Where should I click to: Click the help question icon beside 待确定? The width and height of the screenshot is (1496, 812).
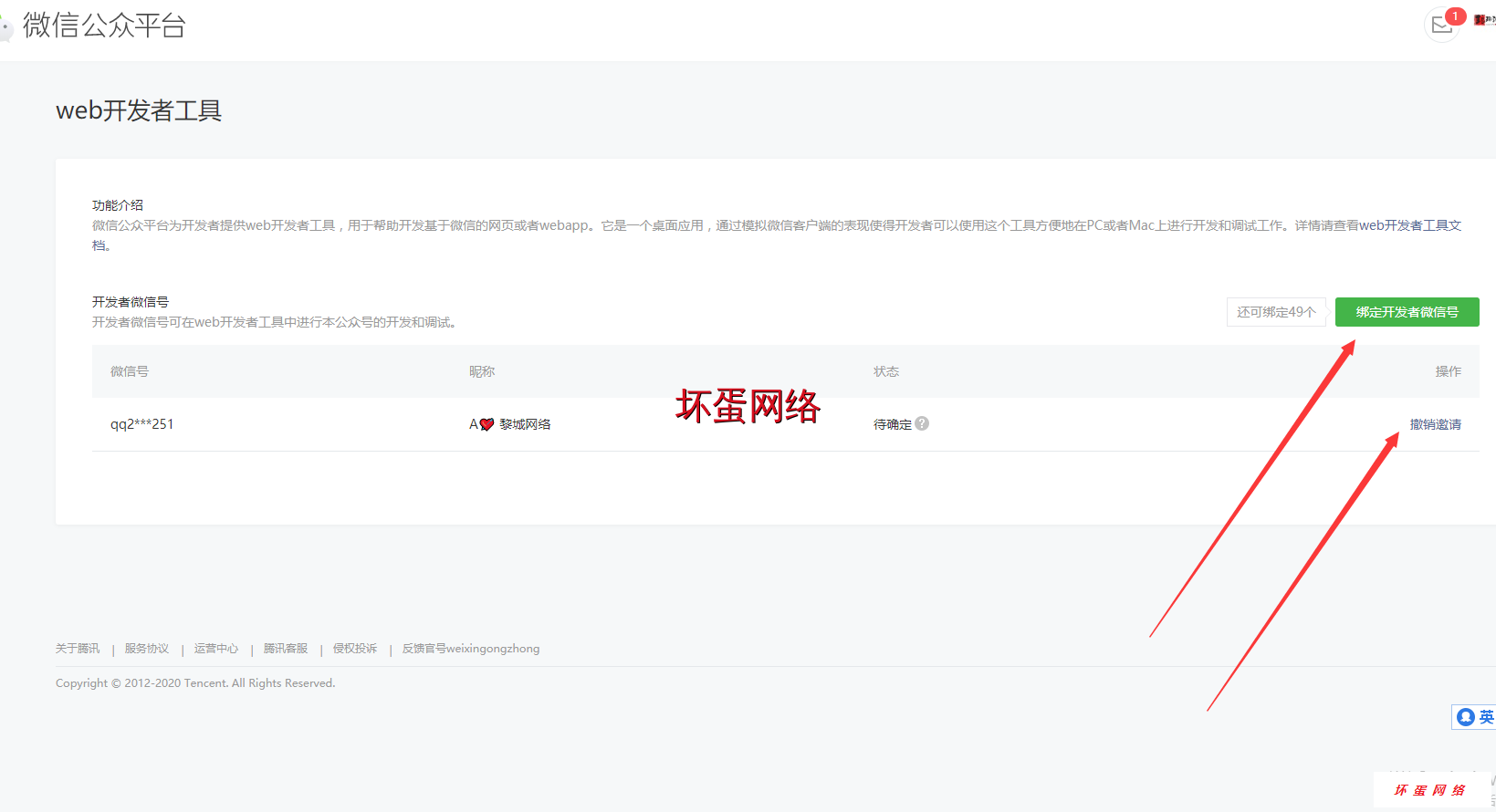[x=922, y=423]
